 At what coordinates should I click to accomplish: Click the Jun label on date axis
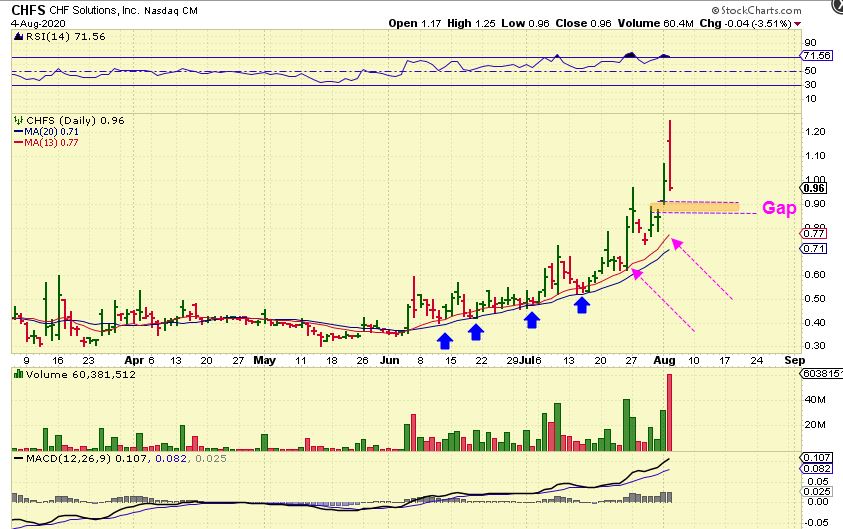coord(390,360)
